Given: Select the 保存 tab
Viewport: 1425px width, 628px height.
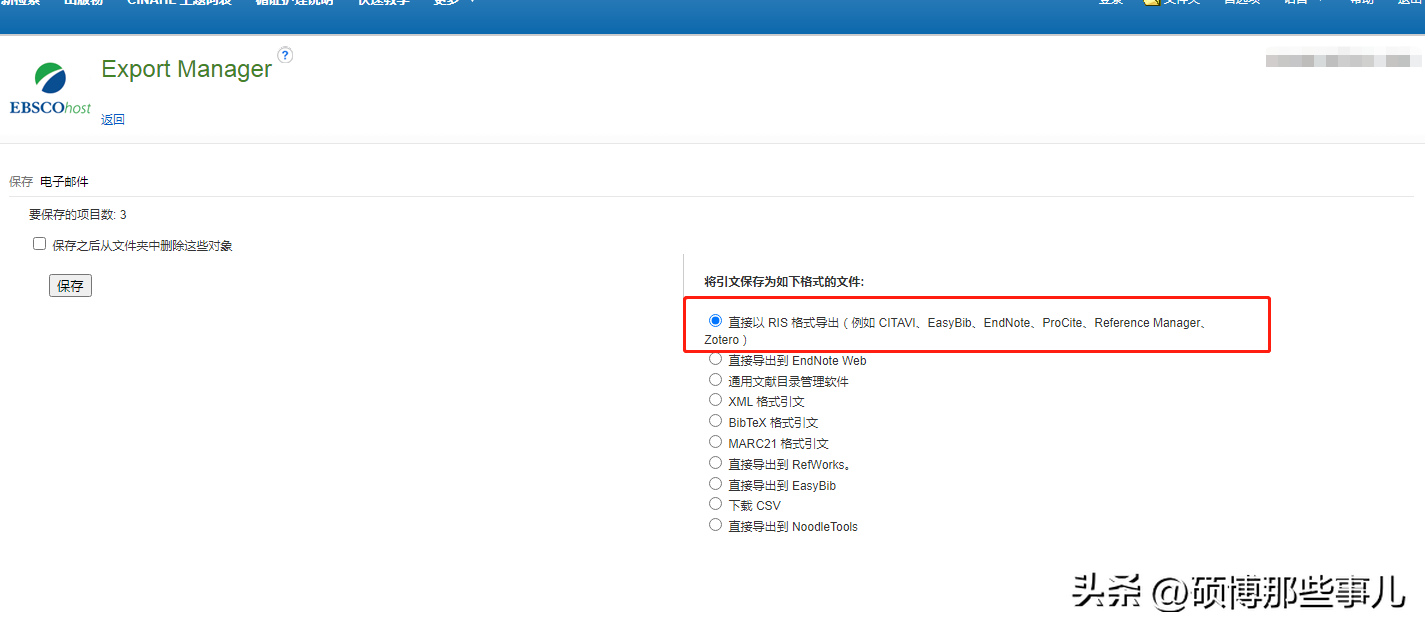Looking at the screenshot, I should [21, 182].
